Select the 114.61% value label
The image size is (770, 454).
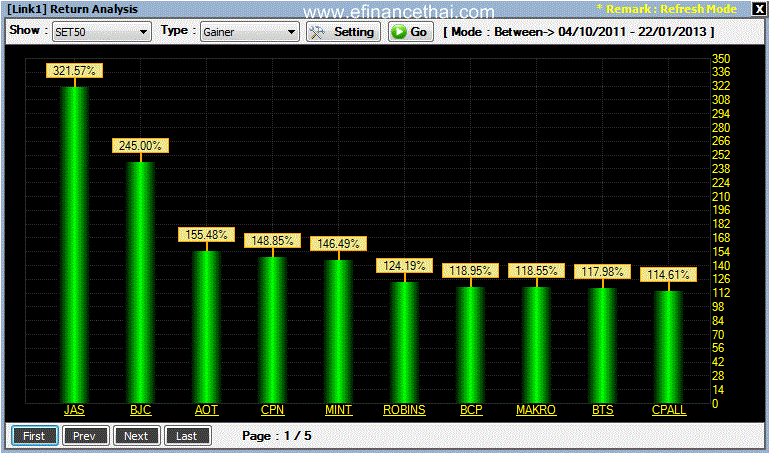(x=668, y=275)
